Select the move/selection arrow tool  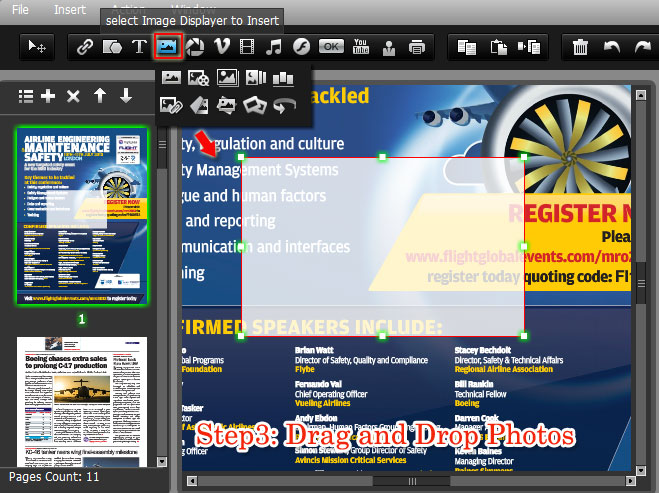pos(37,47)
